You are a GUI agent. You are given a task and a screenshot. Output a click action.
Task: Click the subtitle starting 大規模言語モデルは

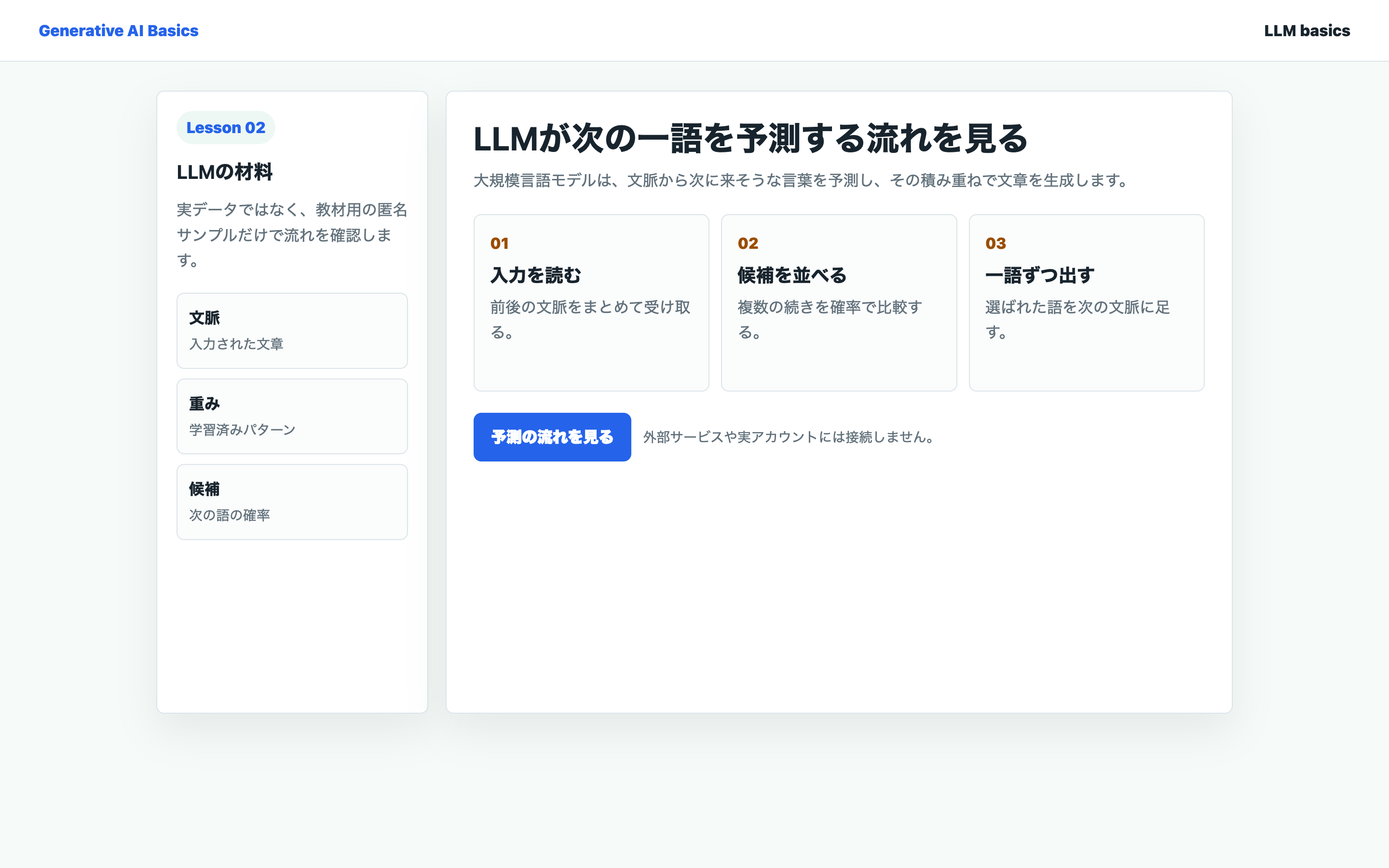pos(802,180)
